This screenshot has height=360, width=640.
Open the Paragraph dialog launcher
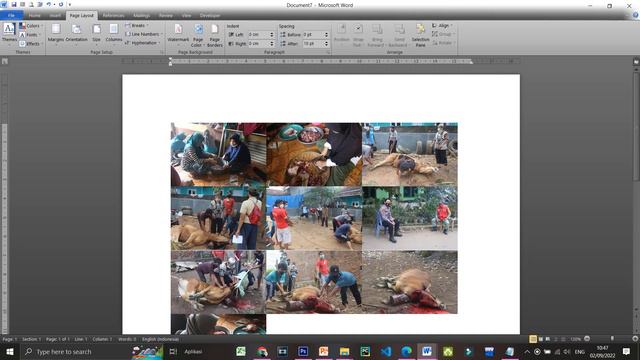[x=328, y=52]
